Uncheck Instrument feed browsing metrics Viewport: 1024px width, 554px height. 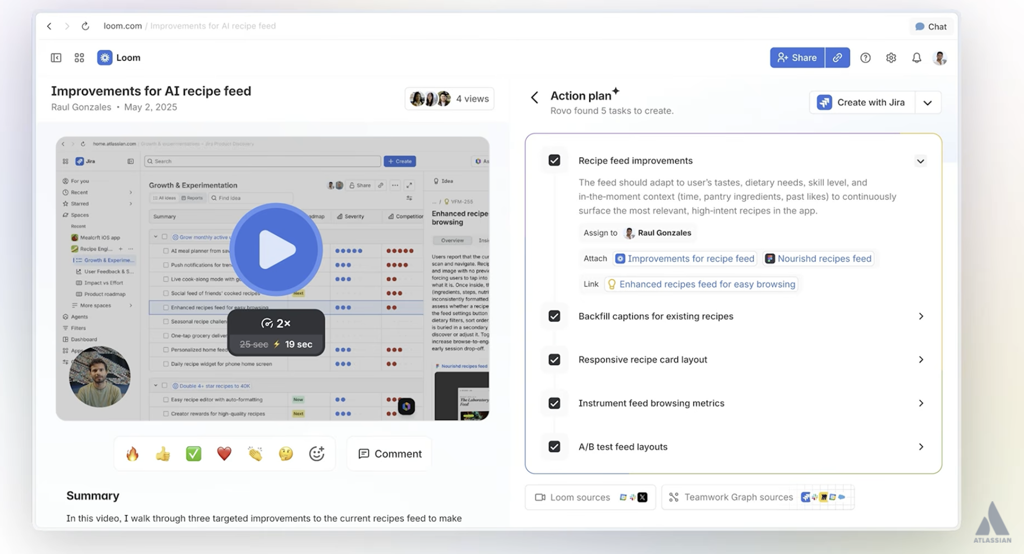coord(554,403)
